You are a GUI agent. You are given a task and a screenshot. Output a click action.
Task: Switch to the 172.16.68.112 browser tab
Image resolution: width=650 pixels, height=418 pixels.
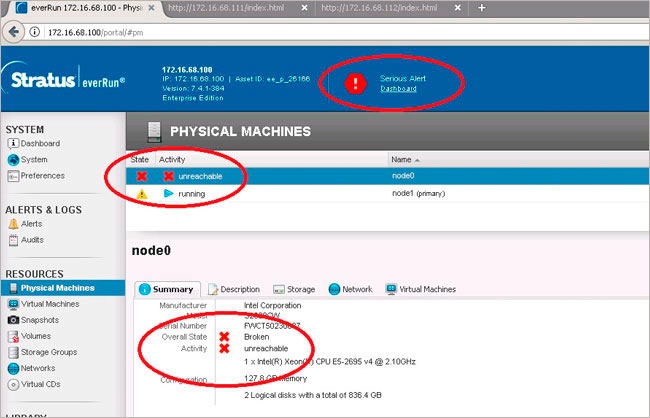pyautogui.click(x=379, y=8)
